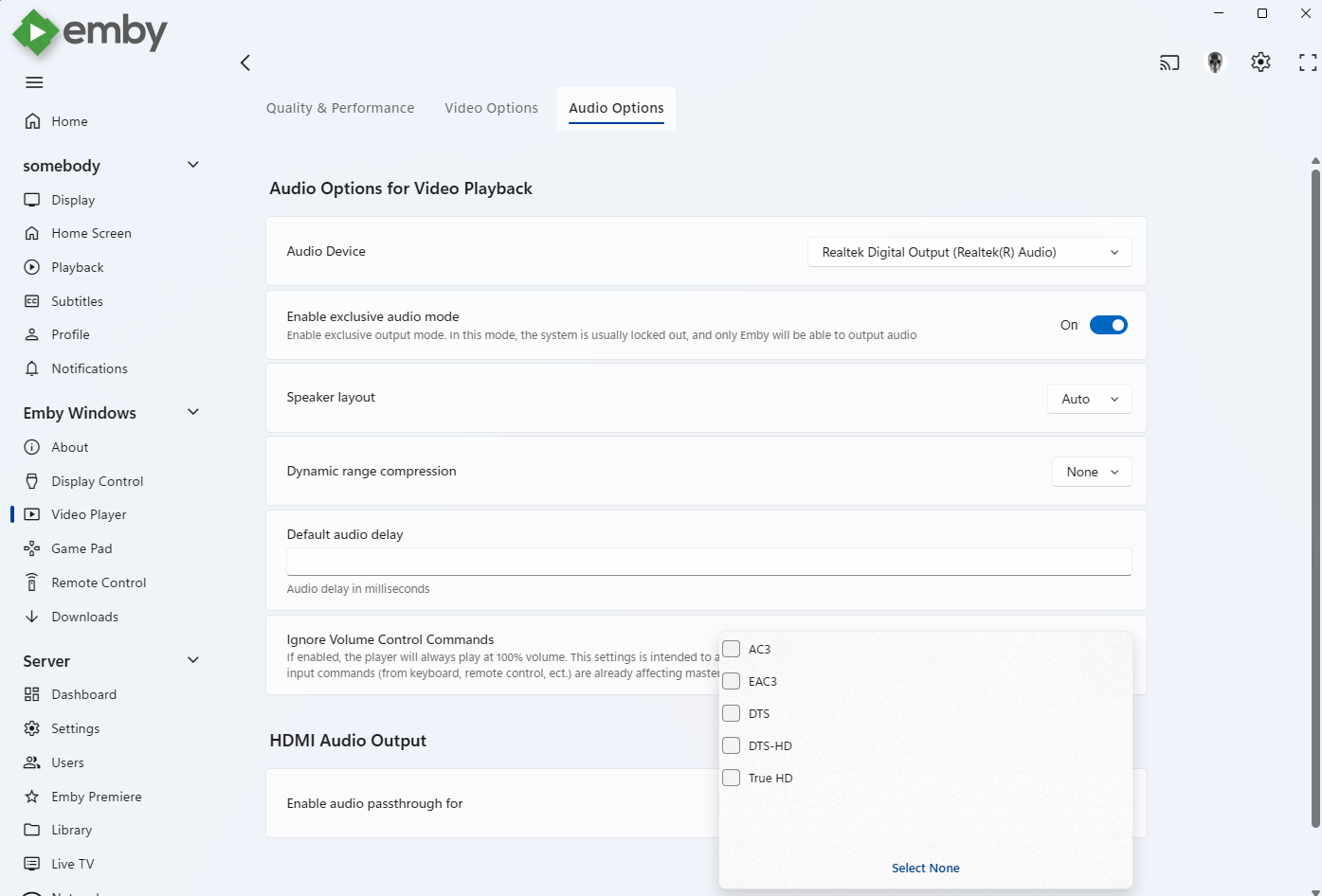The width and height of the screenshot is (1322, 896).
Task: Enter fullscreen with the corner brackets icon
Action: click(1308, 63)
